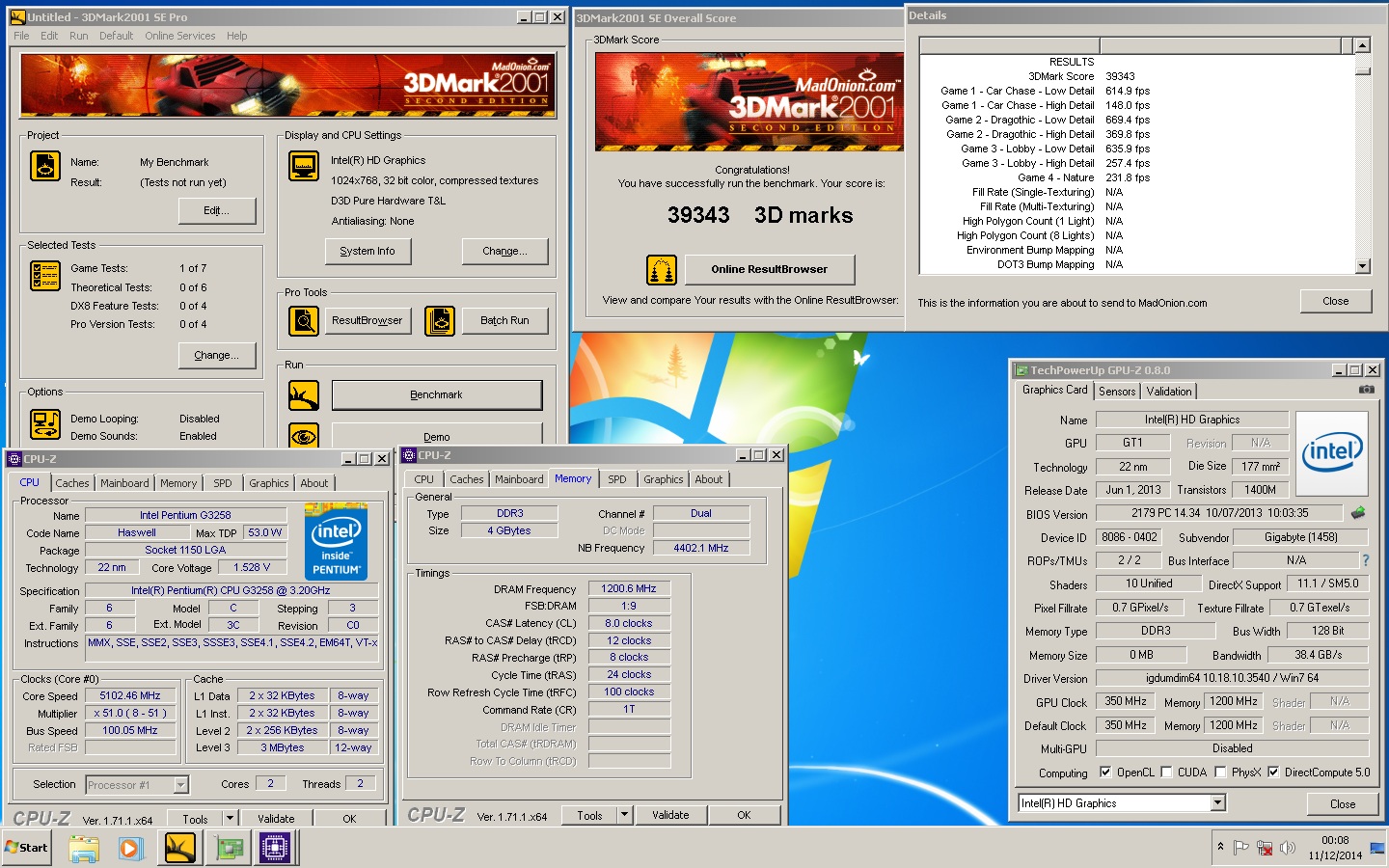Click the 3DMark2001 title bar app icon

pyautogui.click(x=17, y=17)
